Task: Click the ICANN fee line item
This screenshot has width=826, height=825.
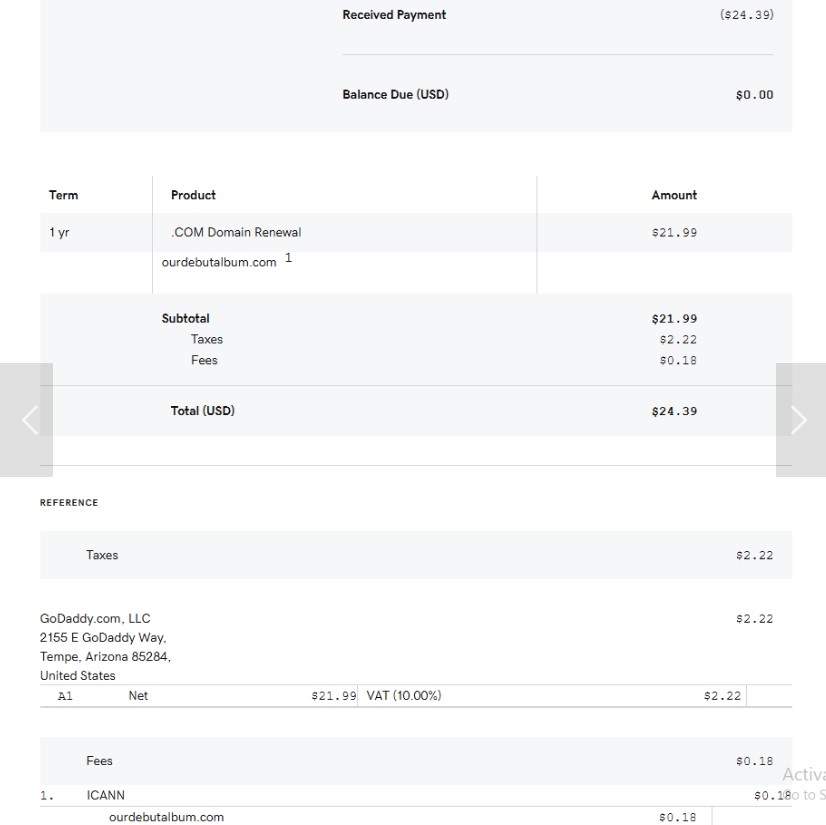Action: [106, 795]
